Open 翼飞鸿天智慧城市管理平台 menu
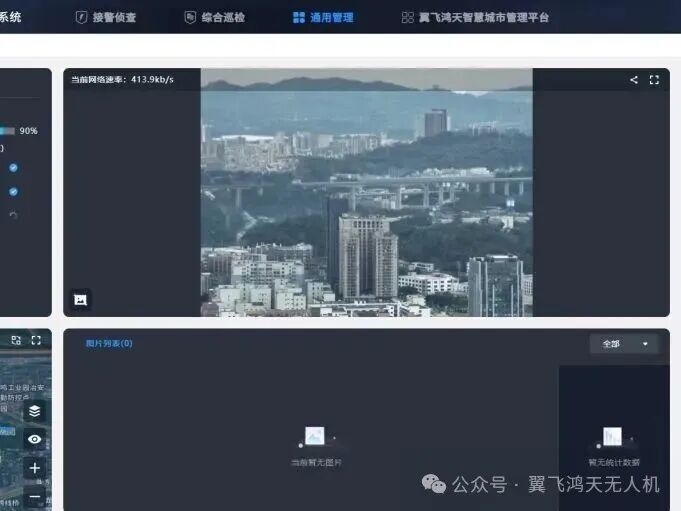This screenshot has width=681, height=511. pos(475,17)
